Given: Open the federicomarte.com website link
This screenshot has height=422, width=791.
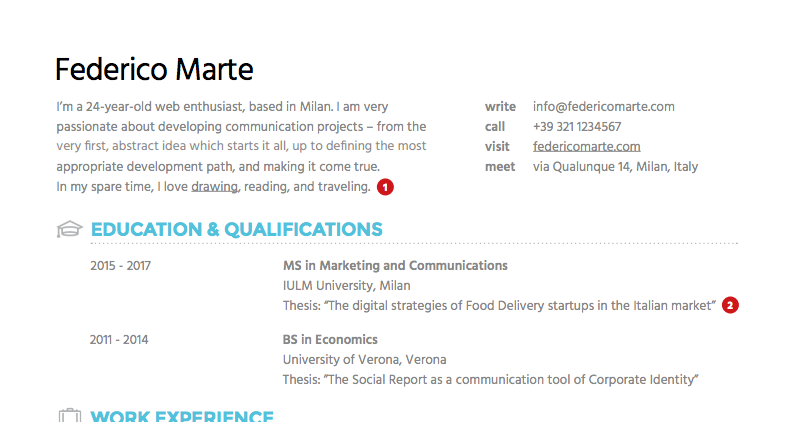Looking at the screenshot, I should coord(587,147).
